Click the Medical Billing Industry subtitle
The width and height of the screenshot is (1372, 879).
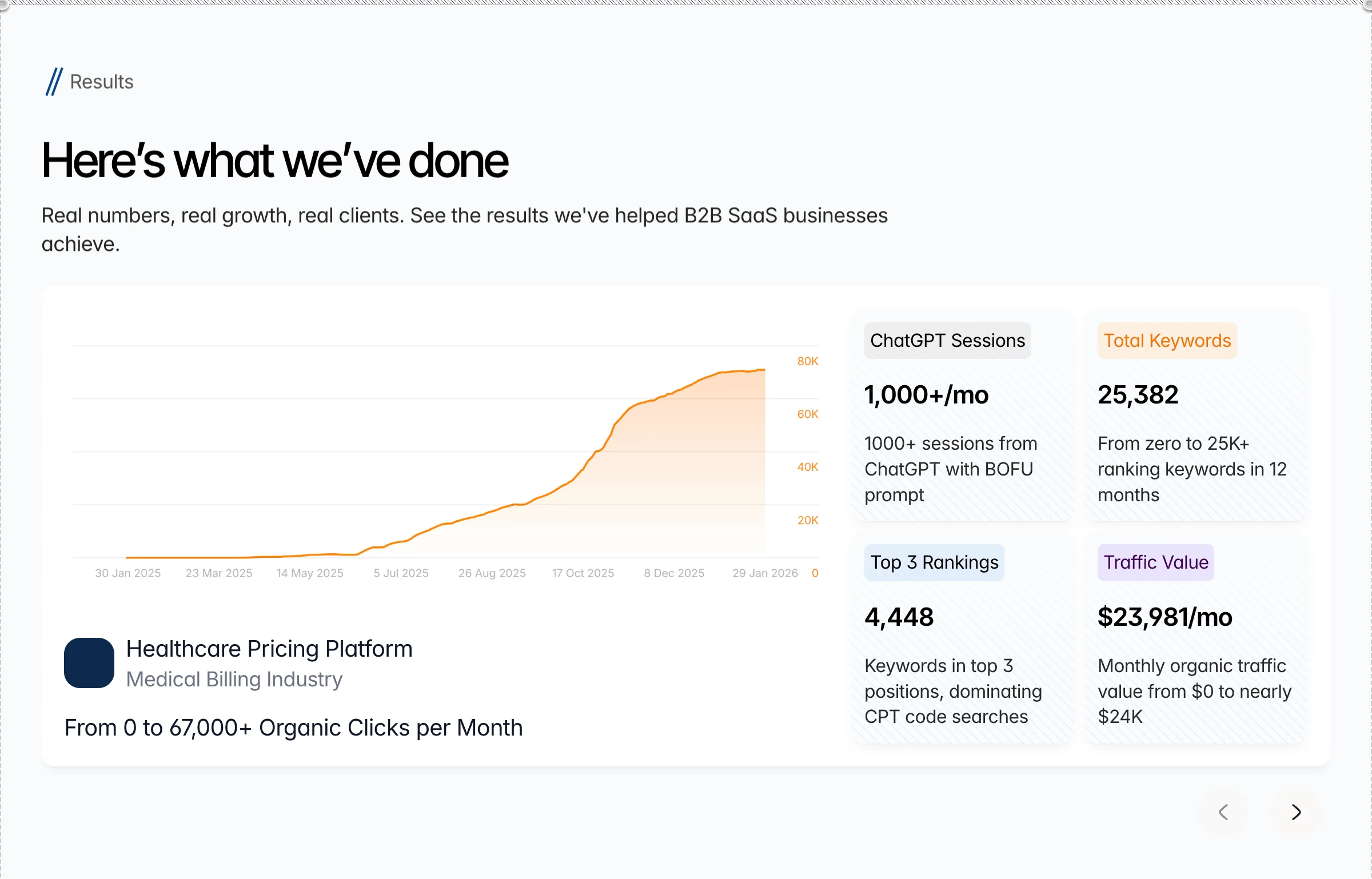234,679
